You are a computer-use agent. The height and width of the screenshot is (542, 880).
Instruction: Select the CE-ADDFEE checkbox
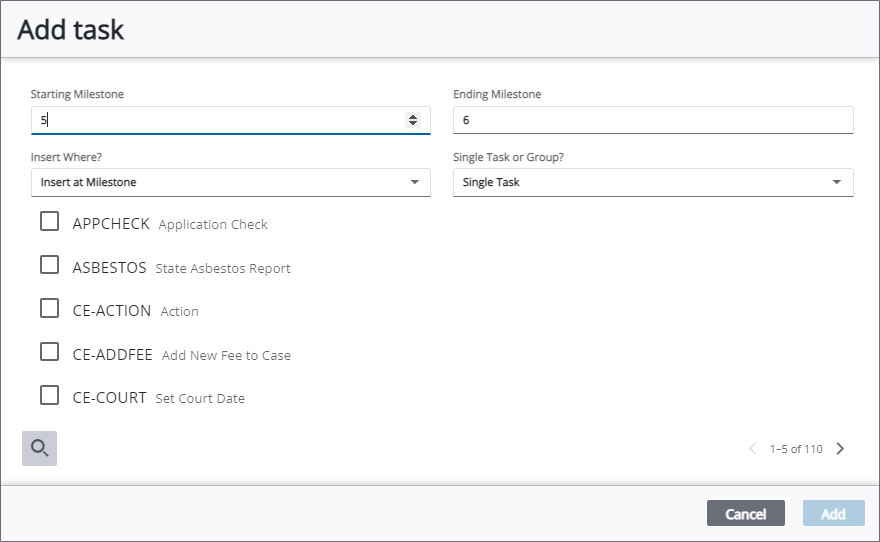point(49,352)
